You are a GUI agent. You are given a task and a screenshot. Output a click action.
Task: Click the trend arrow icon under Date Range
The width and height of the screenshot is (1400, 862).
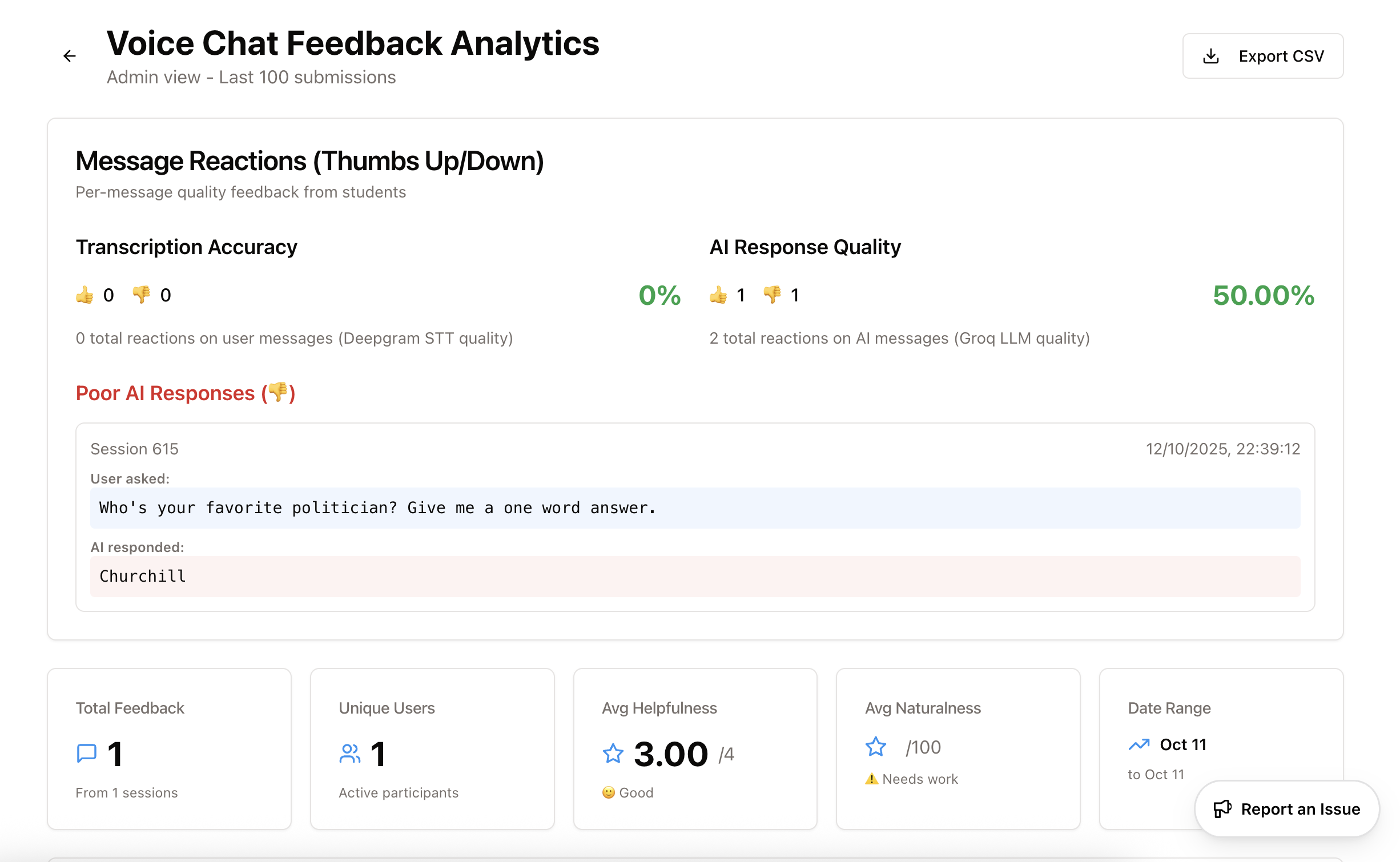(x=1138, y=744)
